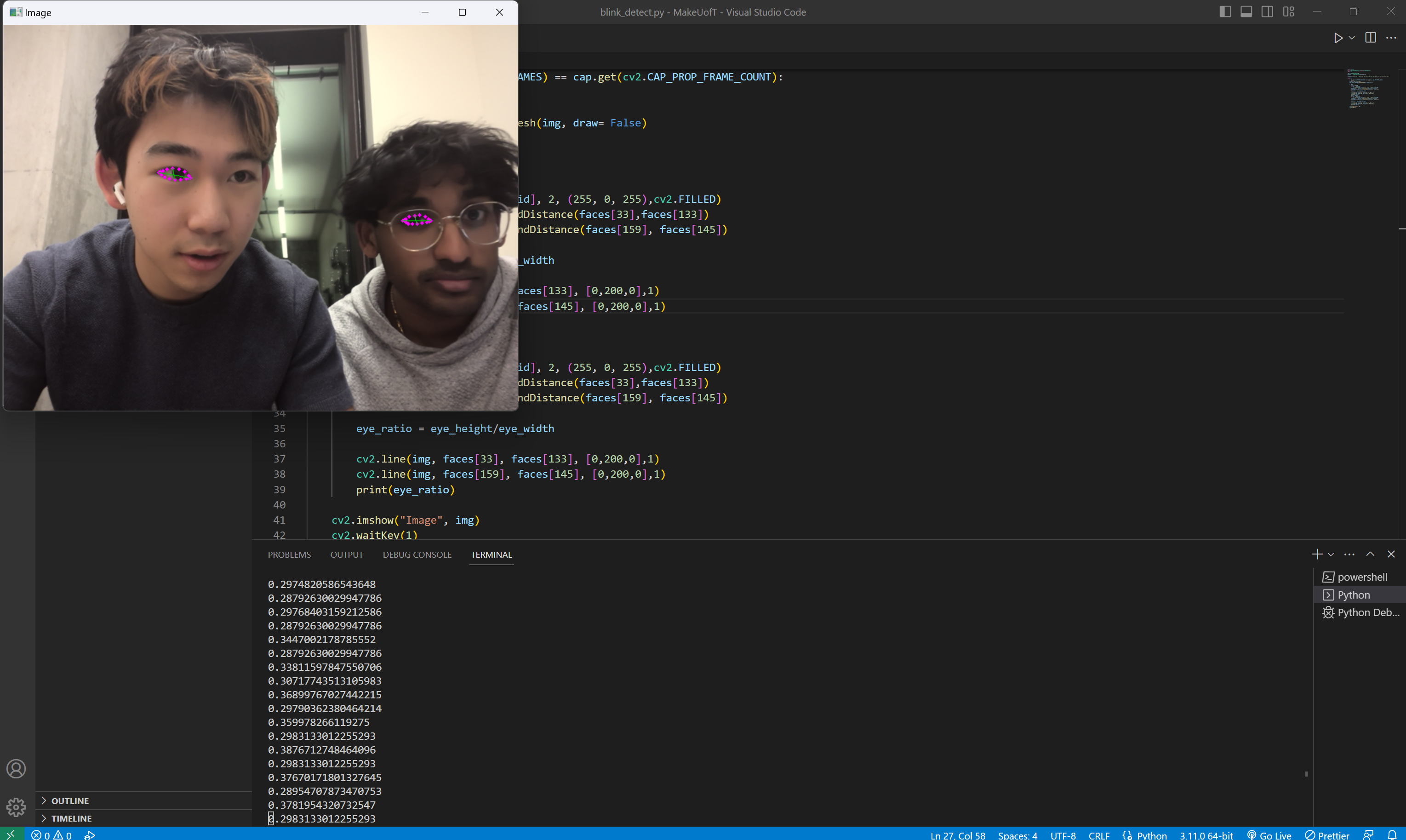Toggle the bottom Panel layout icon
The width and height of the screenshot is (1406, 840).
(1246, 12)
